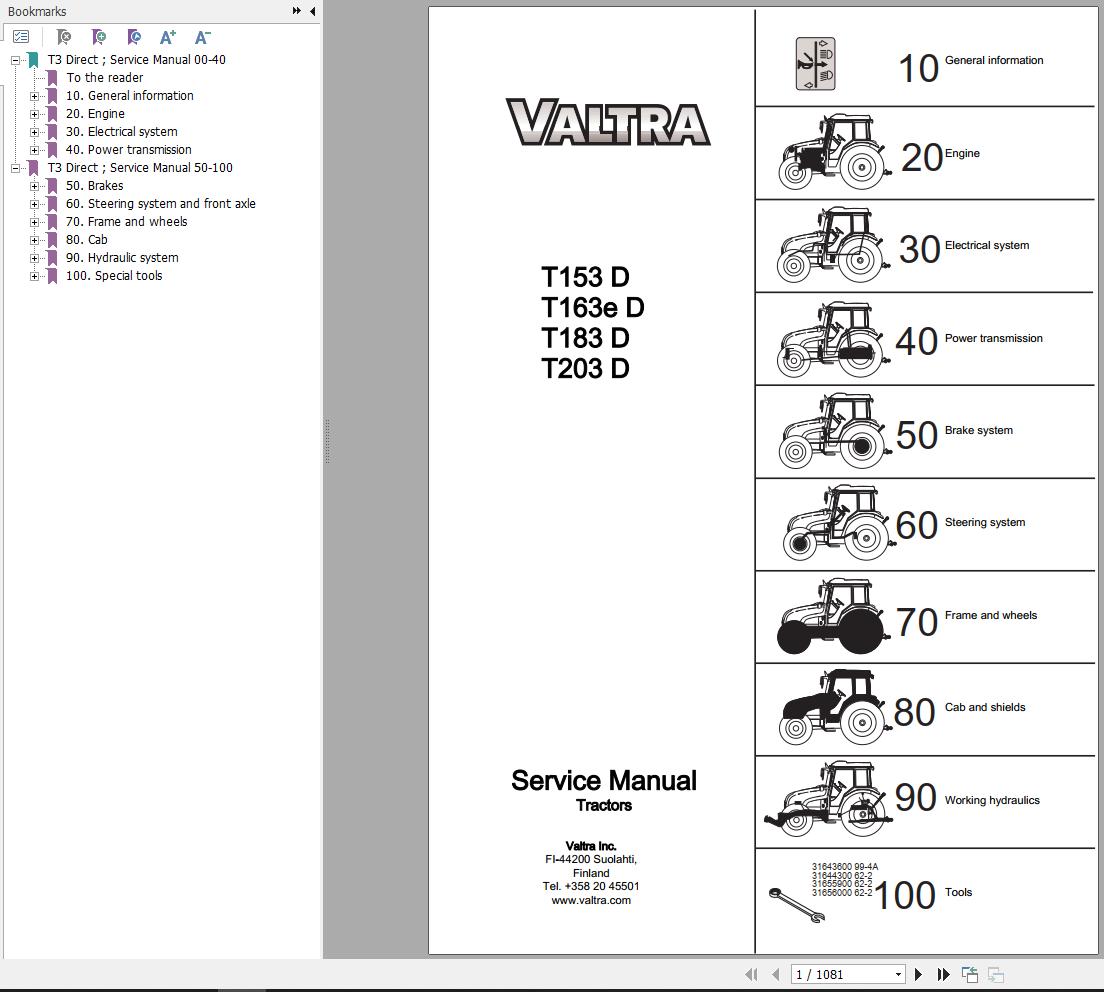This screenshot has height=992, width=1104.
Task: Expand the 100. Special tools bookmark
Action: (34, 277)
